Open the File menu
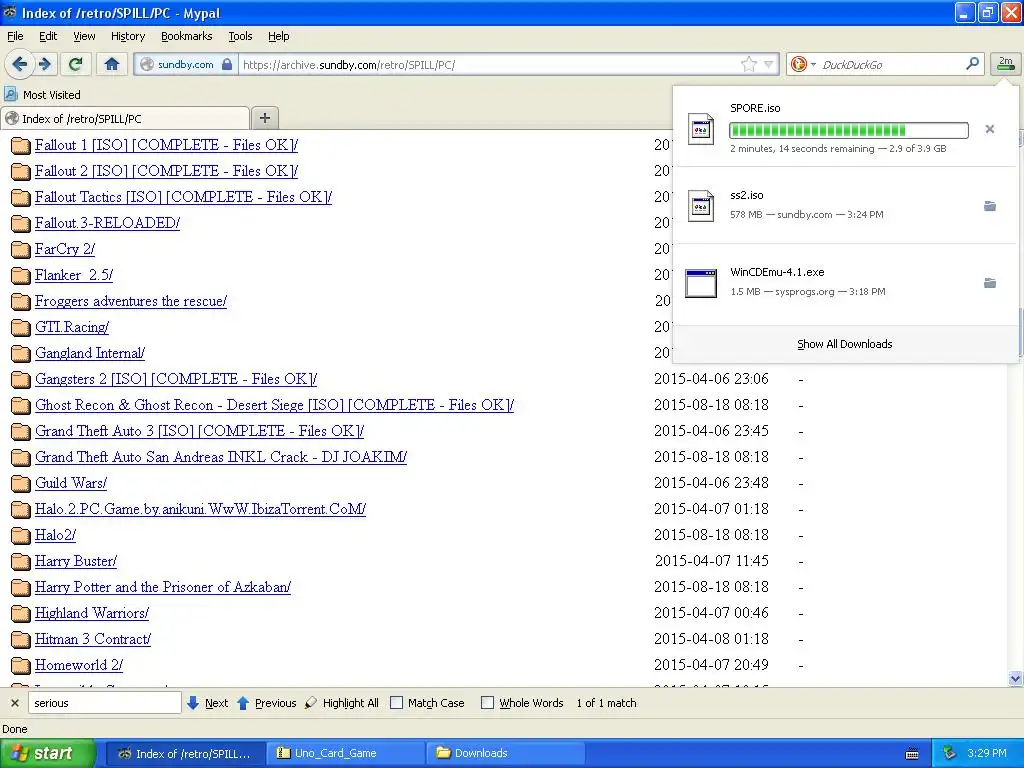This screenshot has height=768, width=1024. [15, 36]
